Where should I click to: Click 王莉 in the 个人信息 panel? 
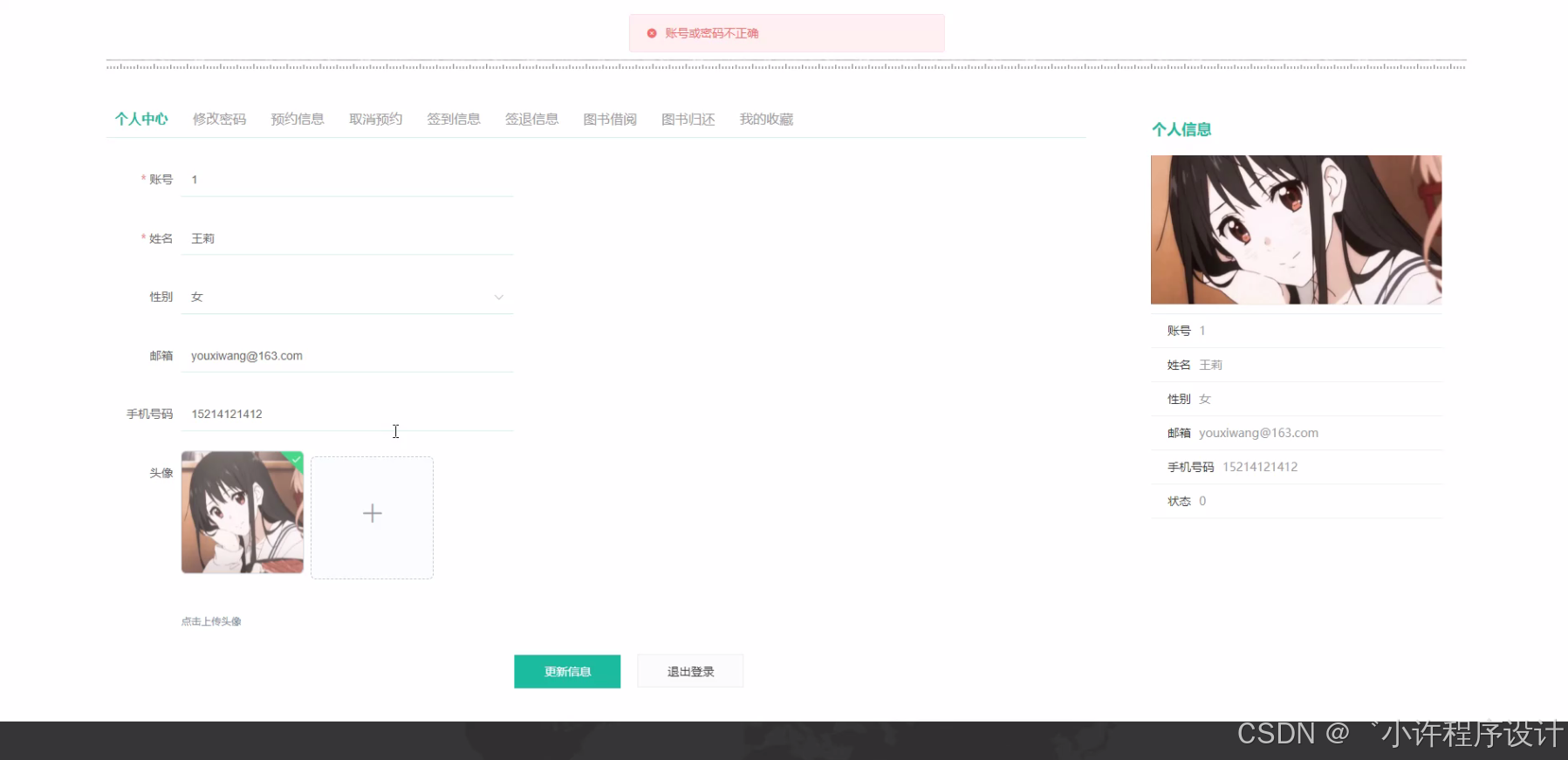(1210, 365)
